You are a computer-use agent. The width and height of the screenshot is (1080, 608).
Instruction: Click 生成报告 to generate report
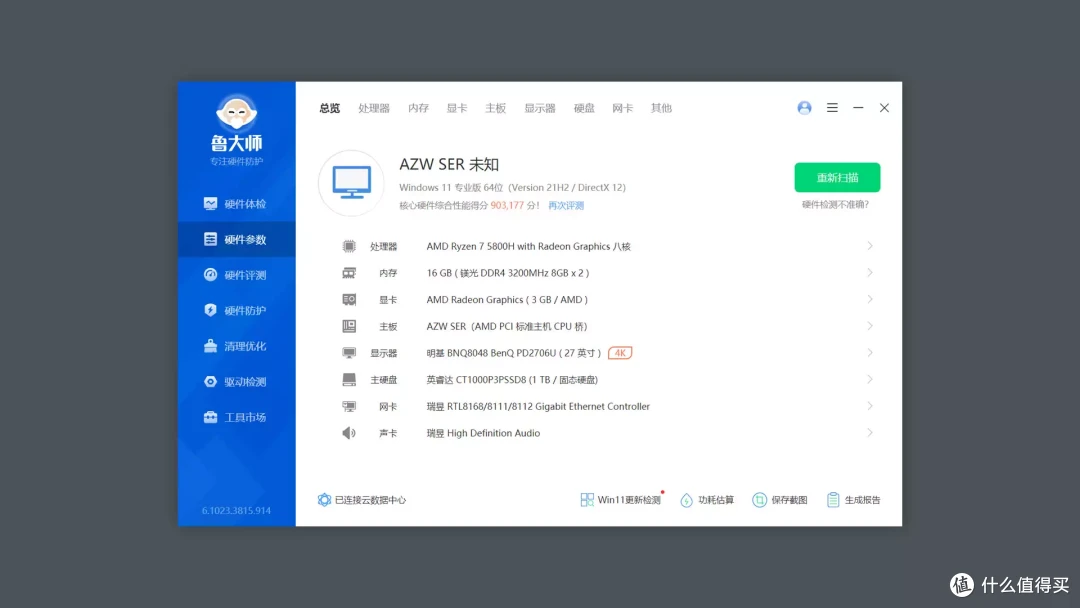click(853, 500)
